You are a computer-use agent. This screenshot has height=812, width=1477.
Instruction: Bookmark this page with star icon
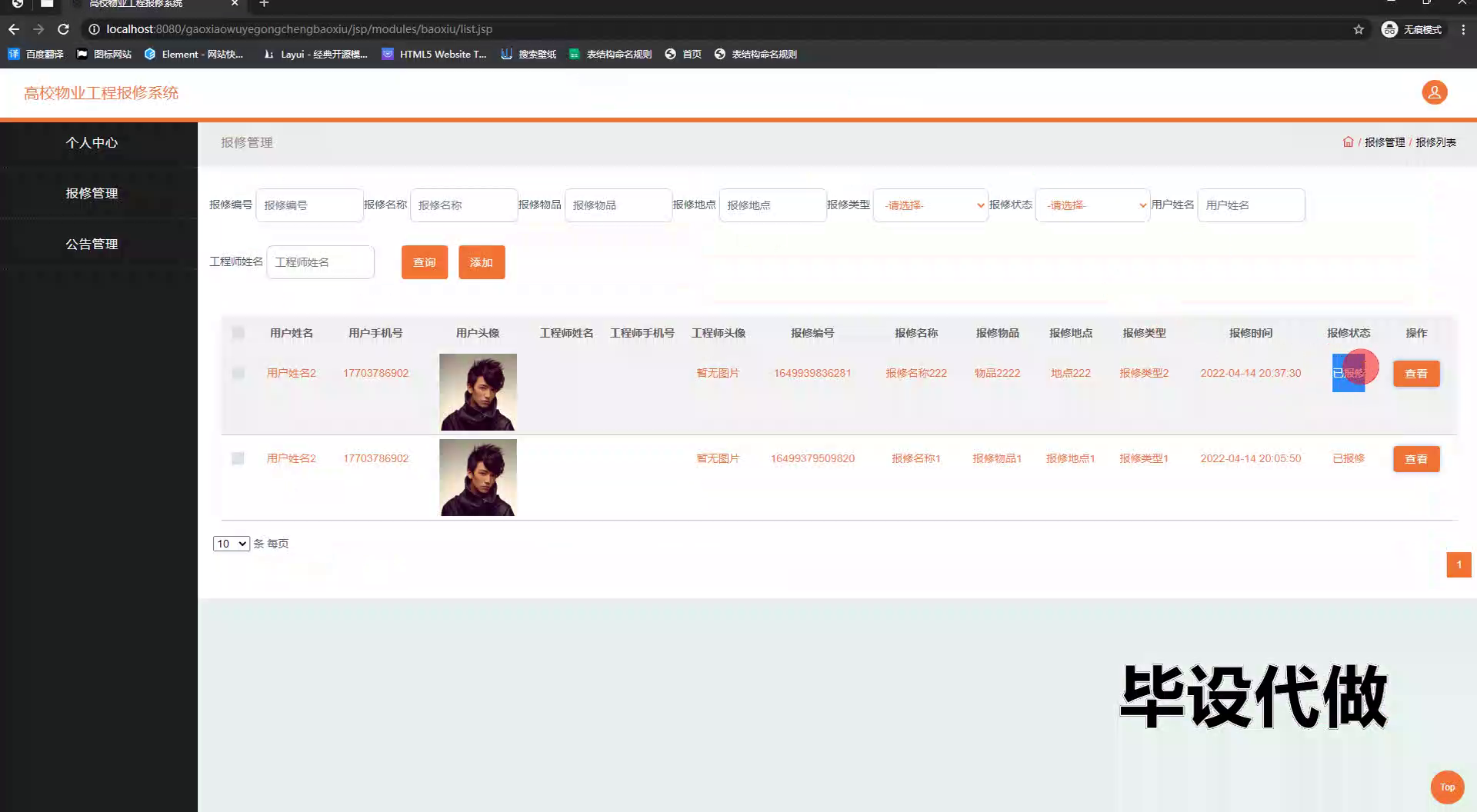pos(1359,29)
